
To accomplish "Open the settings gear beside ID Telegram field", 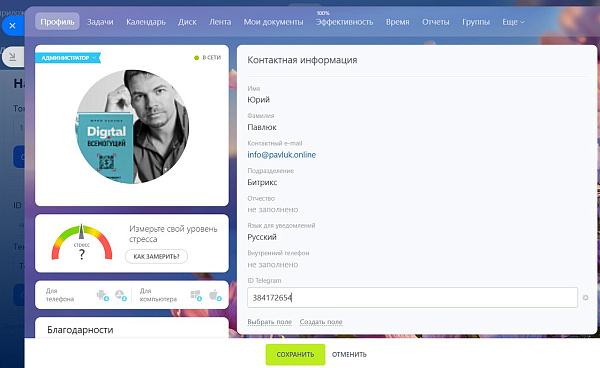I will [585, 297].
